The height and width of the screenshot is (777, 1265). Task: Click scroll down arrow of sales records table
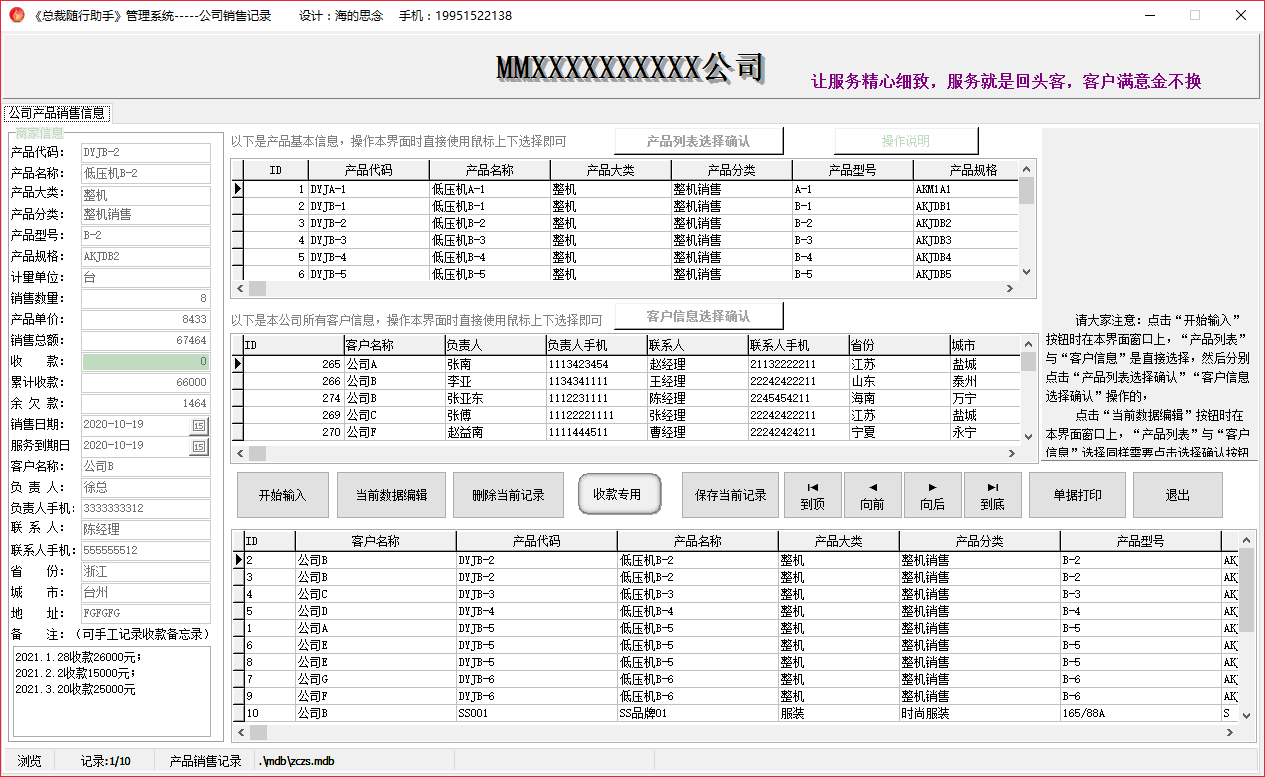(x=1247, y=715)
